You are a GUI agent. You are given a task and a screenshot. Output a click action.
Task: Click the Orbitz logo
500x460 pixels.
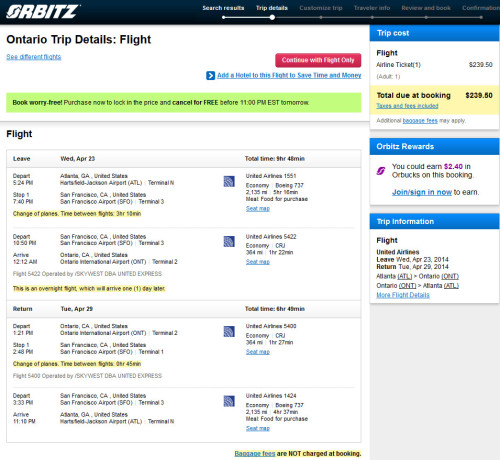[x=43, y=11]
